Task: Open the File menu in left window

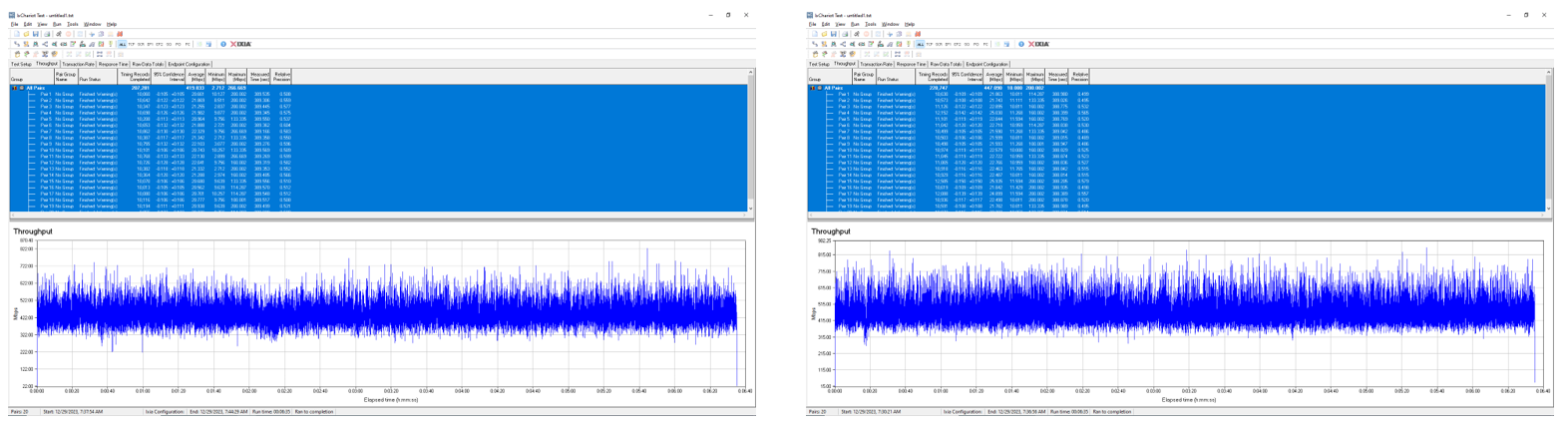Action: (14, 24)
